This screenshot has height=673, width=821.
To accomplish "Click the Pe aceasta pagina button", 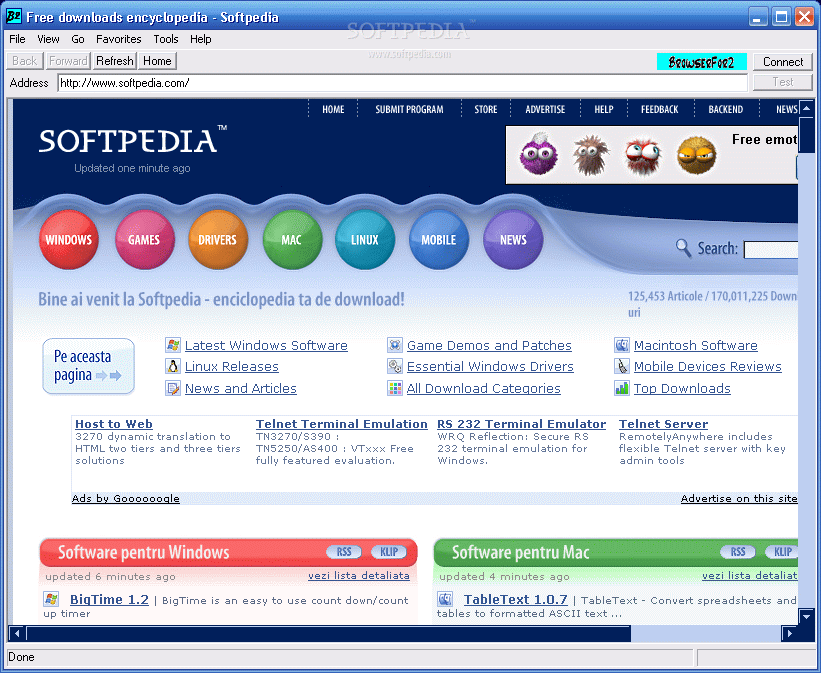I will point(88,366).
